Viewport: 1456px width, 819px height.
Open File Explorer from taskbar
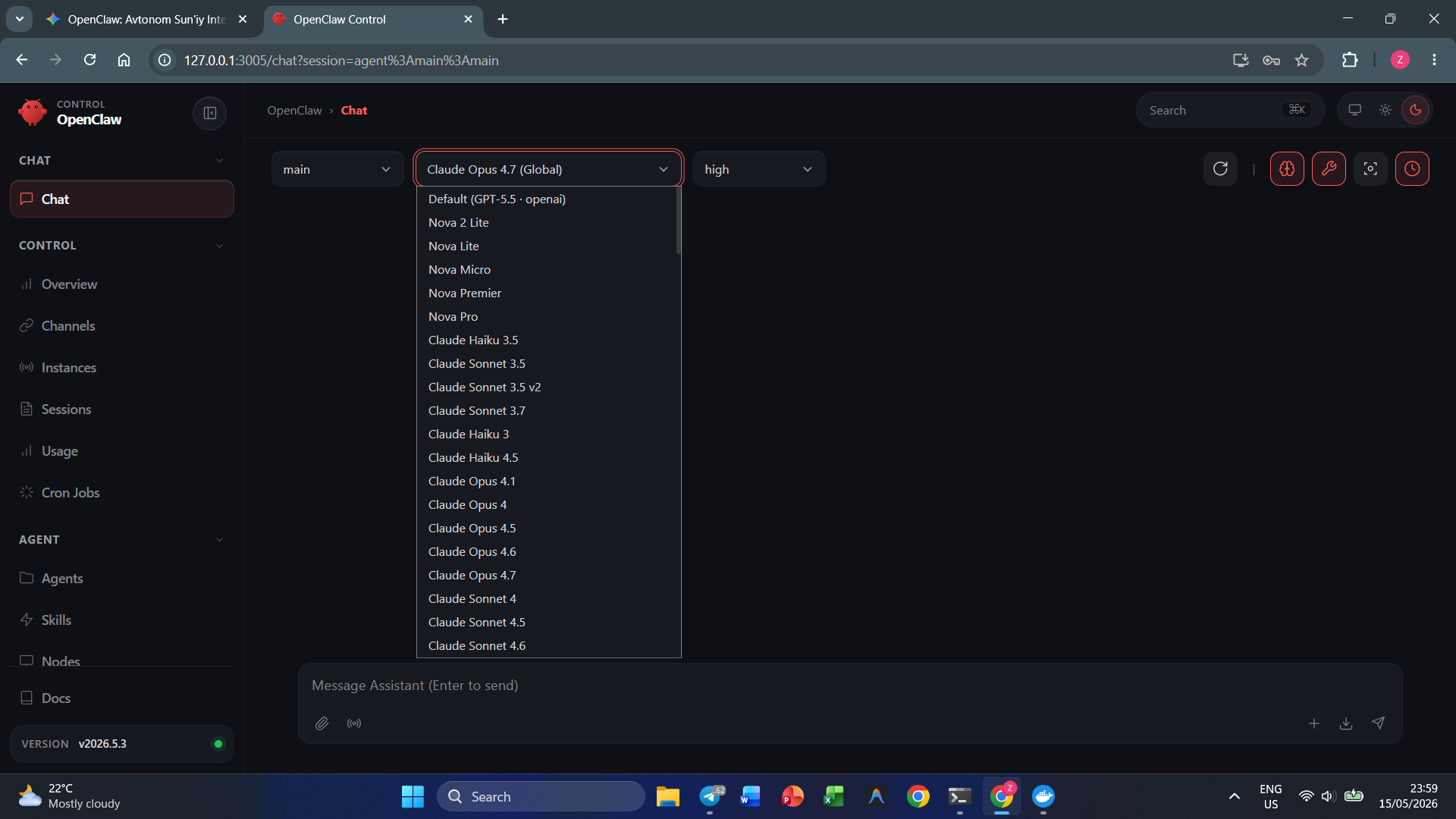pyautogui.click(x=668, y=796)
